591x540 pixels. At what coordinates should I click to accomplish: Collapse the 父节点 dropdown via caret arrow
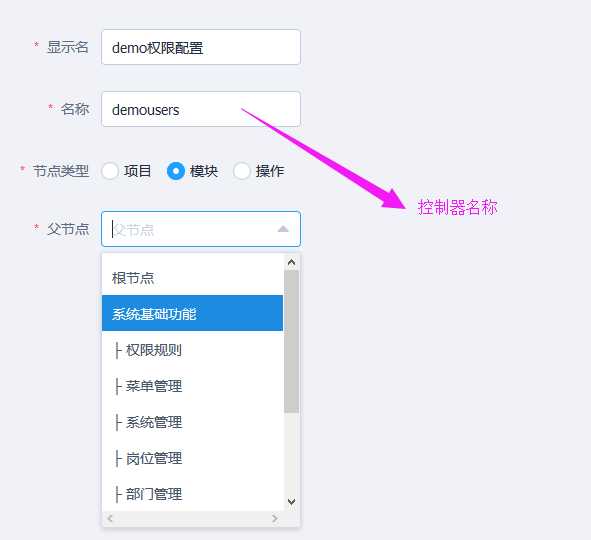(283, 229)
